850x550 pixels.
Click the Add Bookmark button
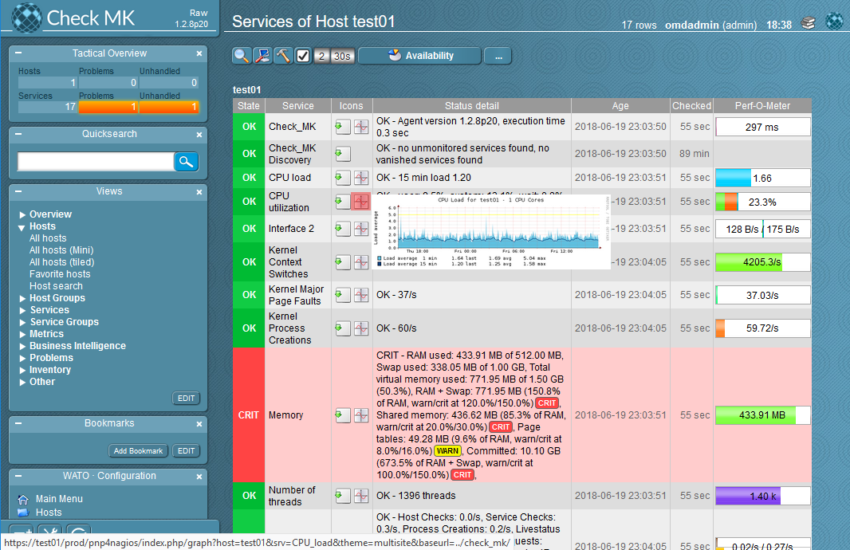138,451
